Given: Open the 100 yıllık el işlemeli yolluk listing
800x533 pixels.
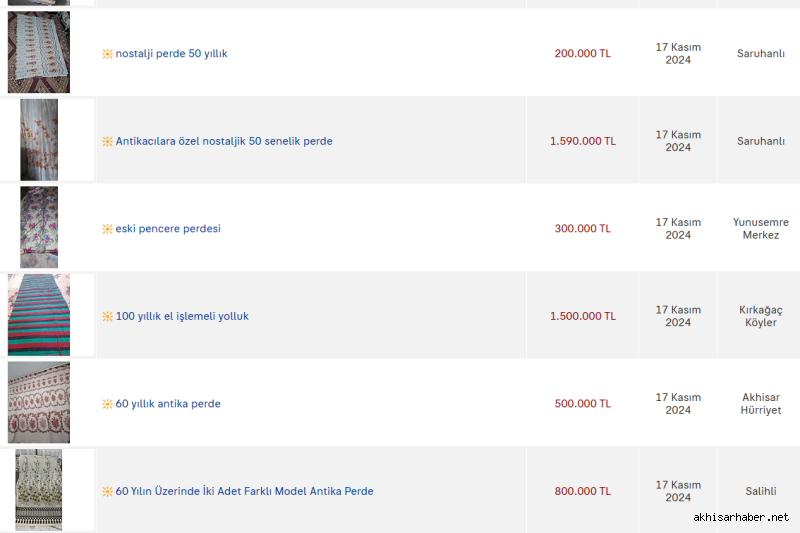Looking at the screenshot, I should (182, 316).
